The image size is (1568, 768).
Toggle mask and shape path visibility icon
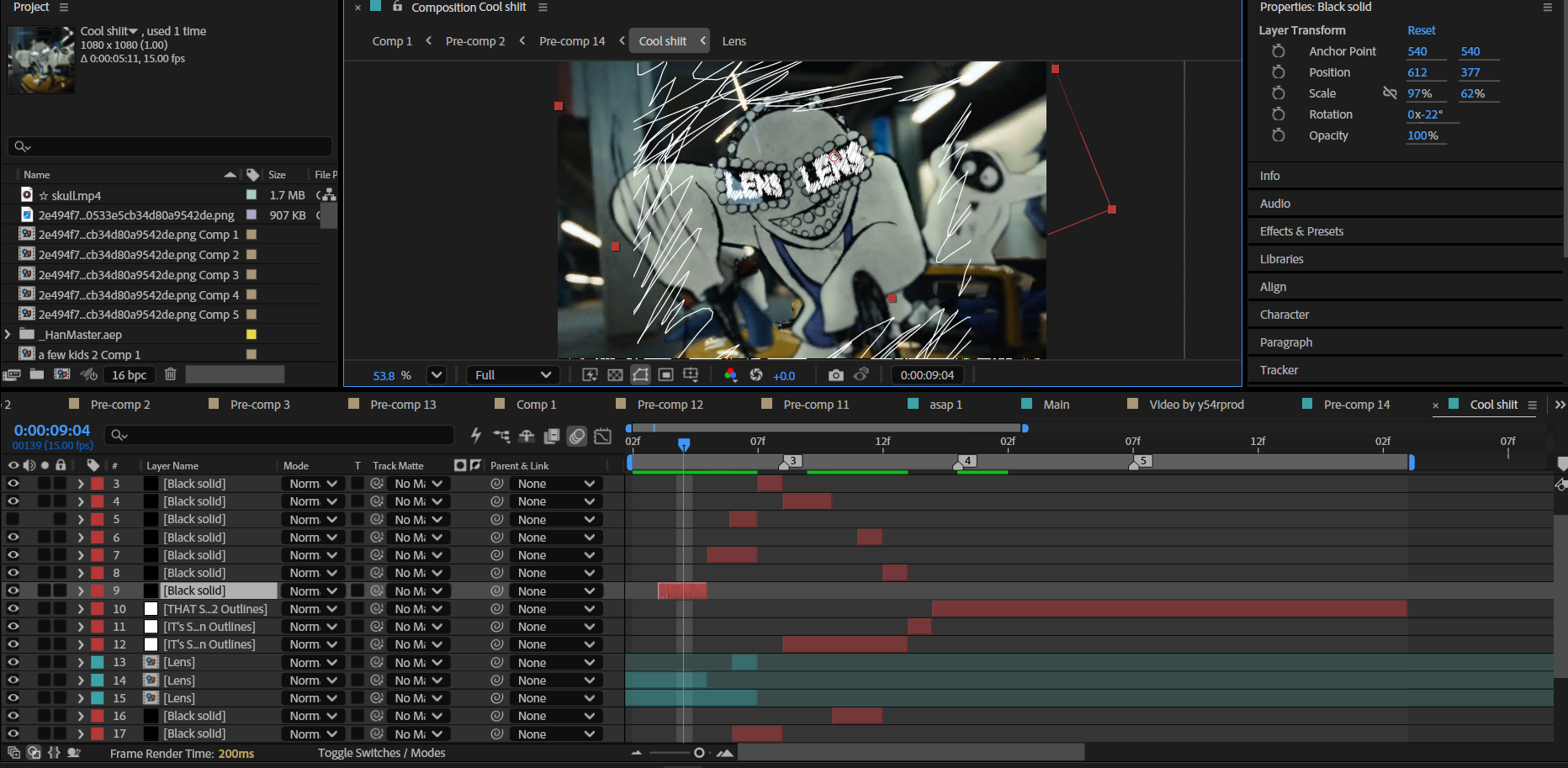click(x=640, y=375)
